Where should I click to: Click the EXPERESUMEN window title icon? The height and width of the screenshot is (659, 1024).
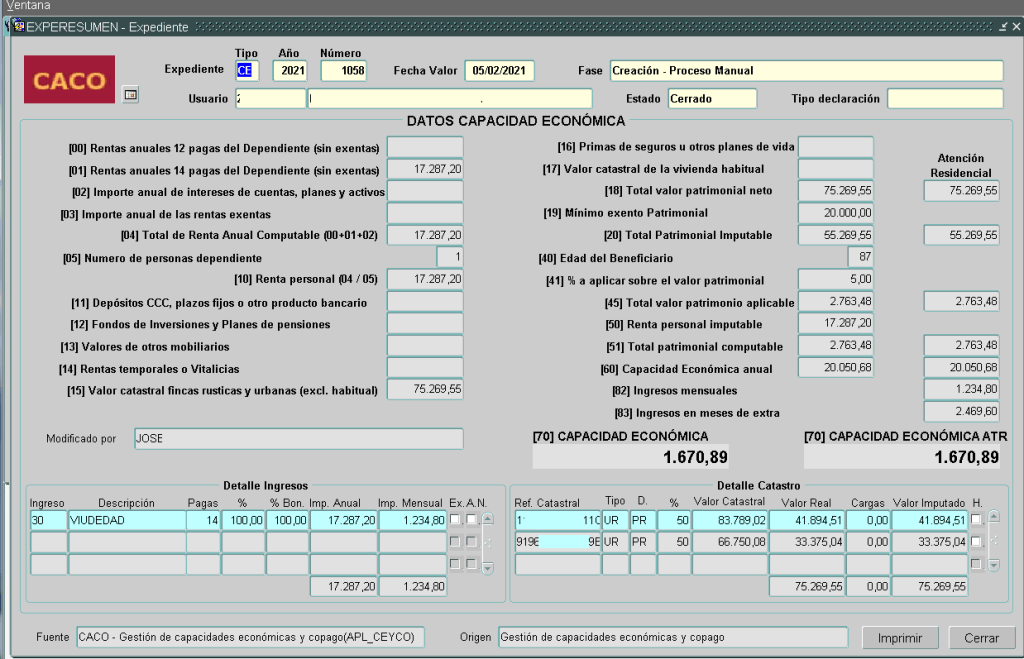coord(18,27)
